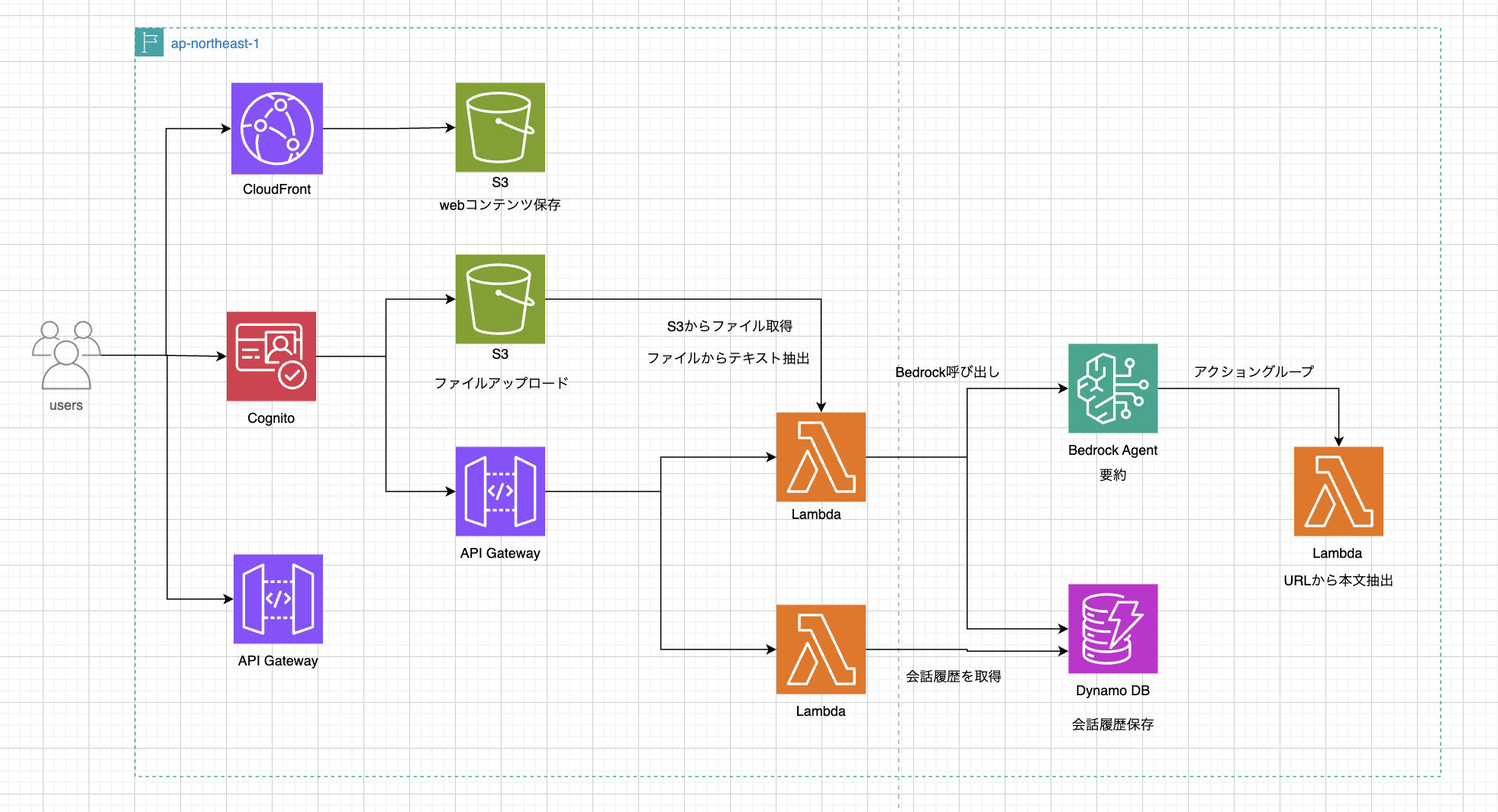The width and height of the screenshot is (1498, 812).
Task: Click the Cognito service icon
Action: click(271, 356)
